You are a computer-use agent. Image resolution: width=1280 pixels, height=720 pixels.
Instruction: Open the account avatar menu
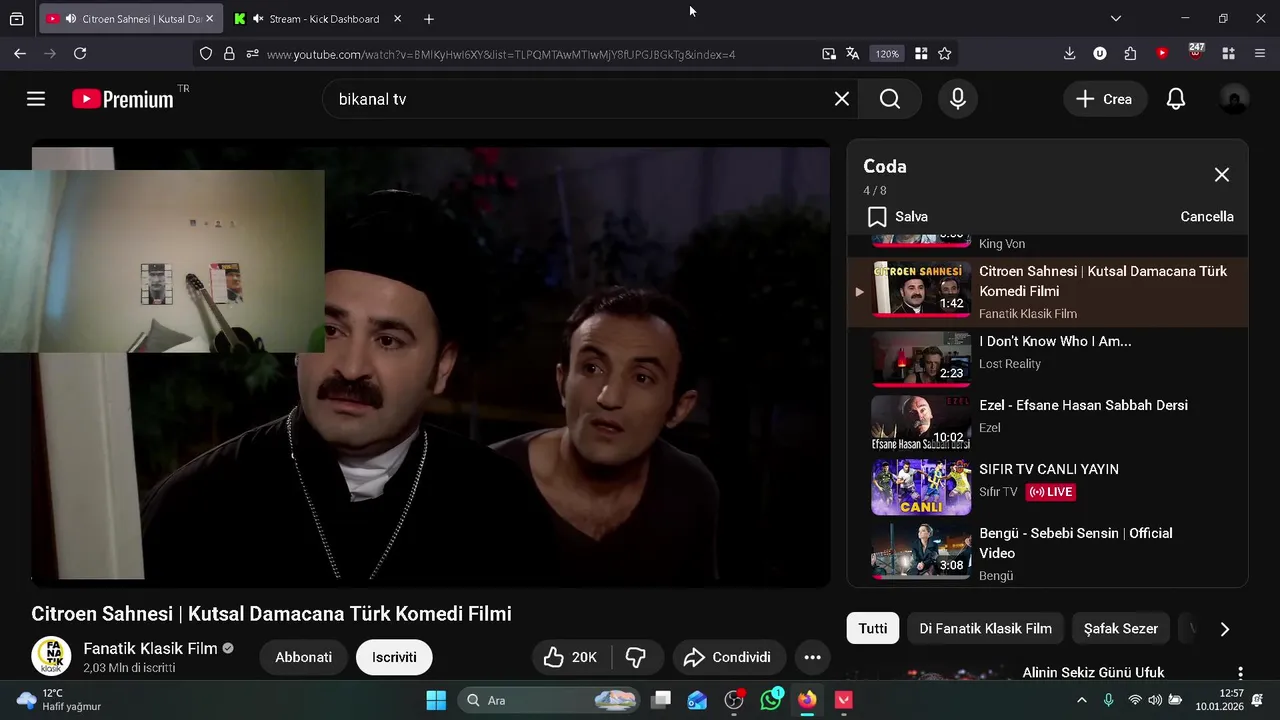pyautogui.click(x=1234, y=99)
